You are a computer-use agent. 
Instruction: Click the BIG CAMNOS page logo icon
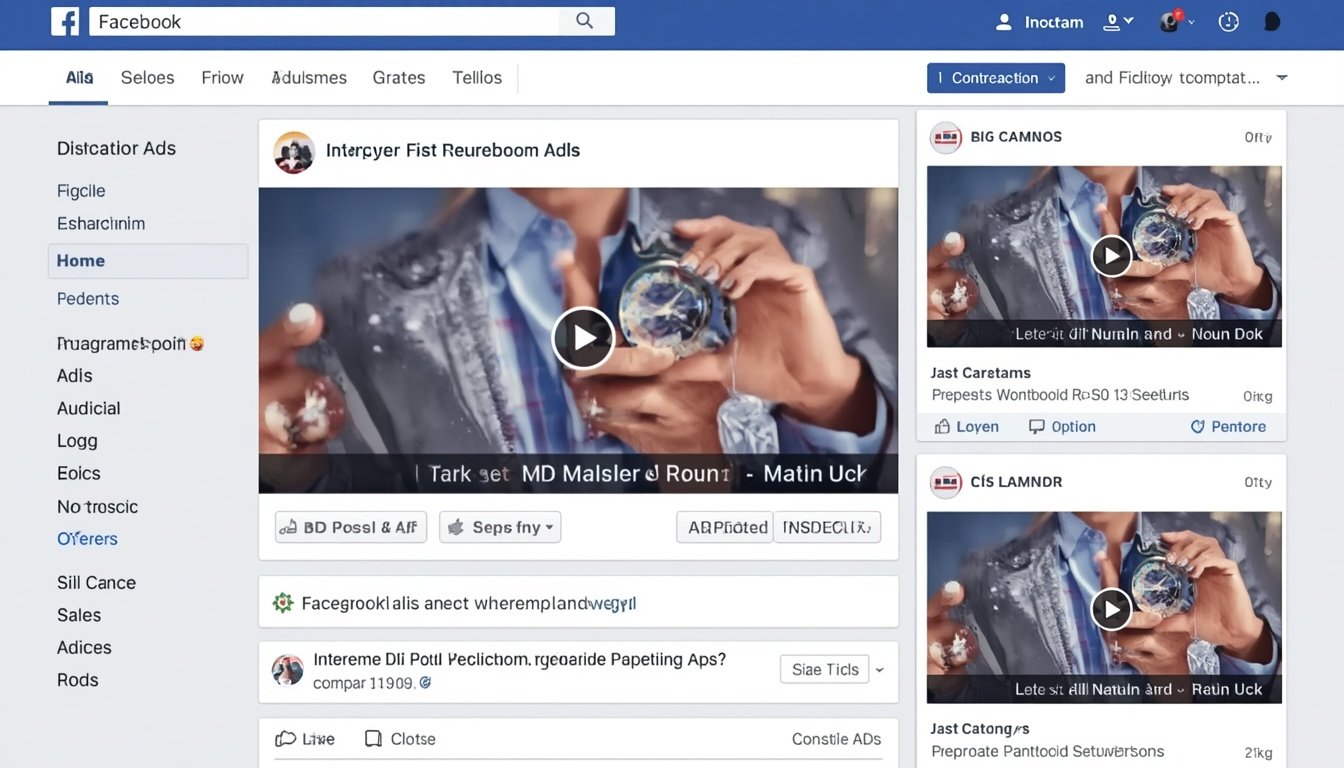click(x=946, y=137)
